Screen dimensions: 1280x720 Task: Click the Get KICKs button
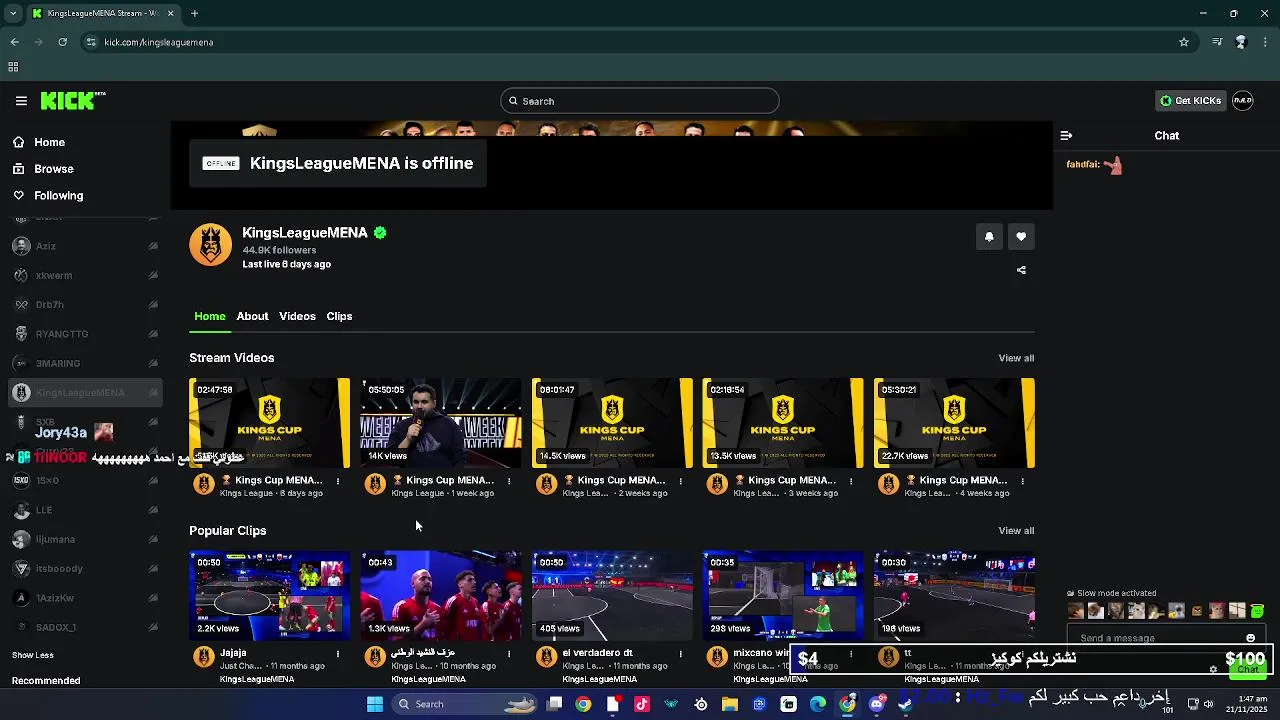click(1190, 101)
